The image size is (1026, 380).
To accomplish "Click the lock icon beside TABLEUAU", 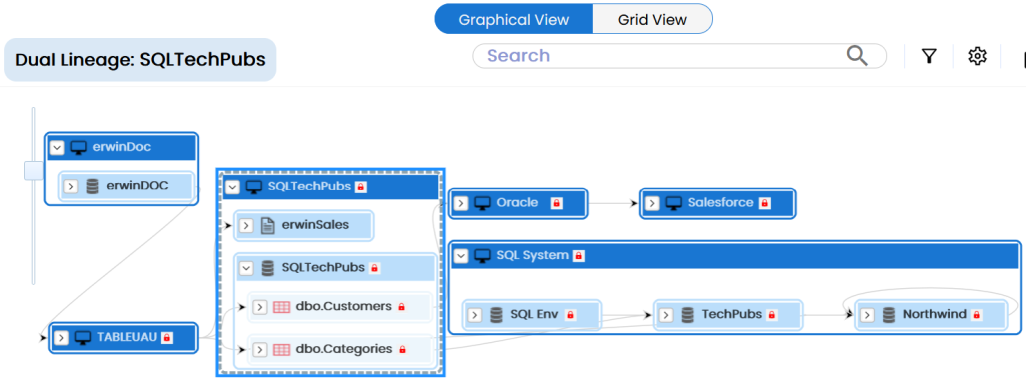I will 167,337.
